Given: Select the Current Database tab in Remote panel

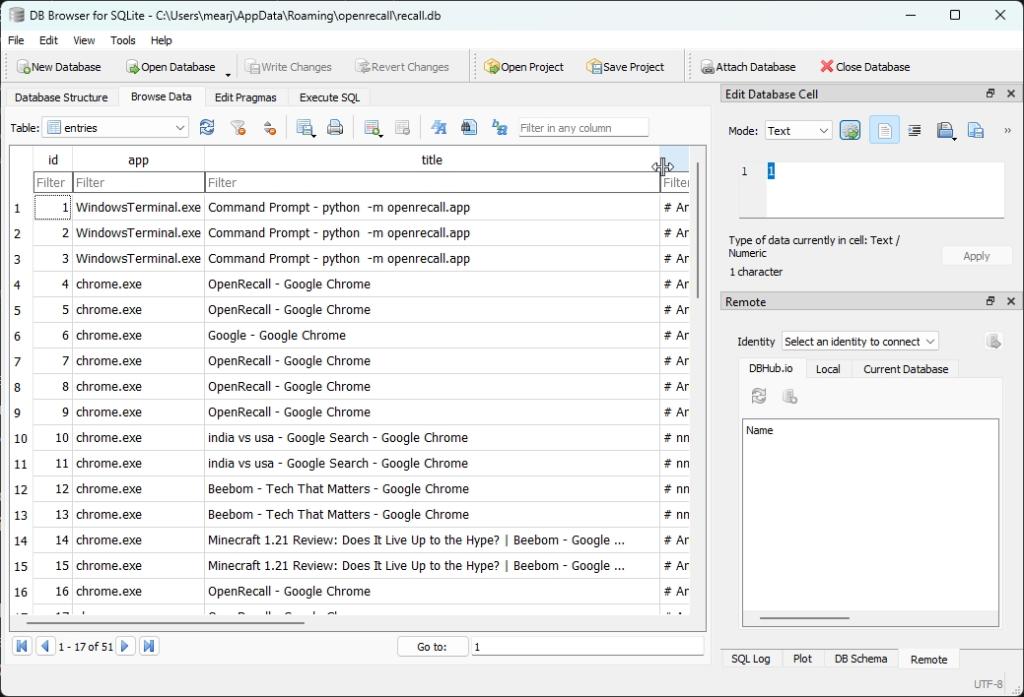Looking at the screenshot, I should [905, 369].
